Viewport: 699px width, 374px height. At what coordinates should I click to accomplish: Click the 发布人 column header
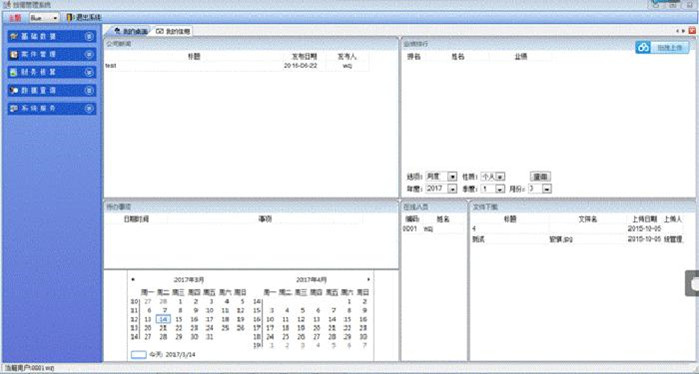347,57
